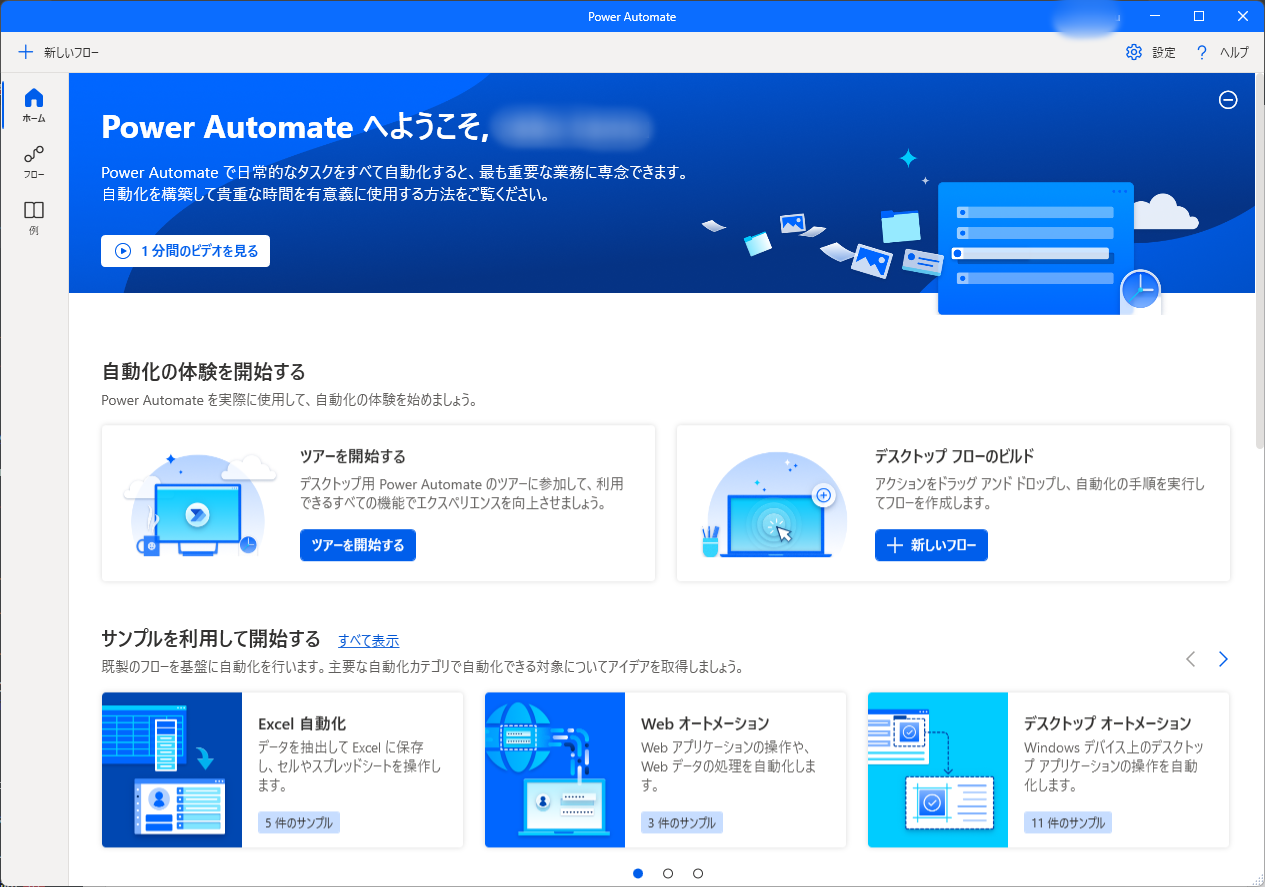Click the help question mark icon
The image size is (1265, 887).
tap(1202, 52)
